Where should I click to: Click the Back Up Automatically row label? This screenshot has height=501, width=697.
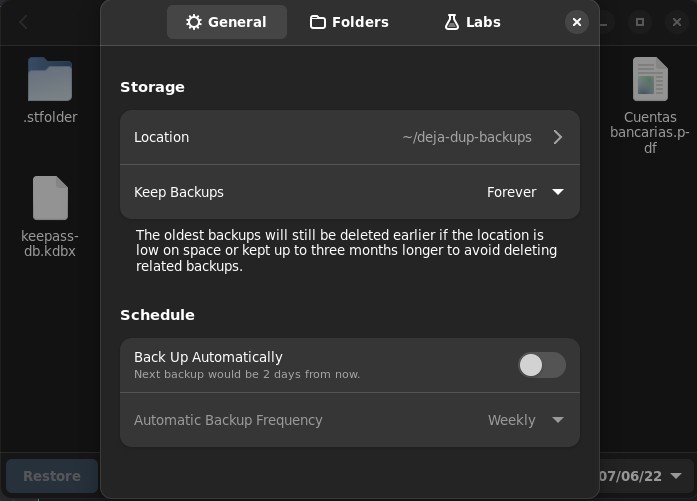click(208, 357)
